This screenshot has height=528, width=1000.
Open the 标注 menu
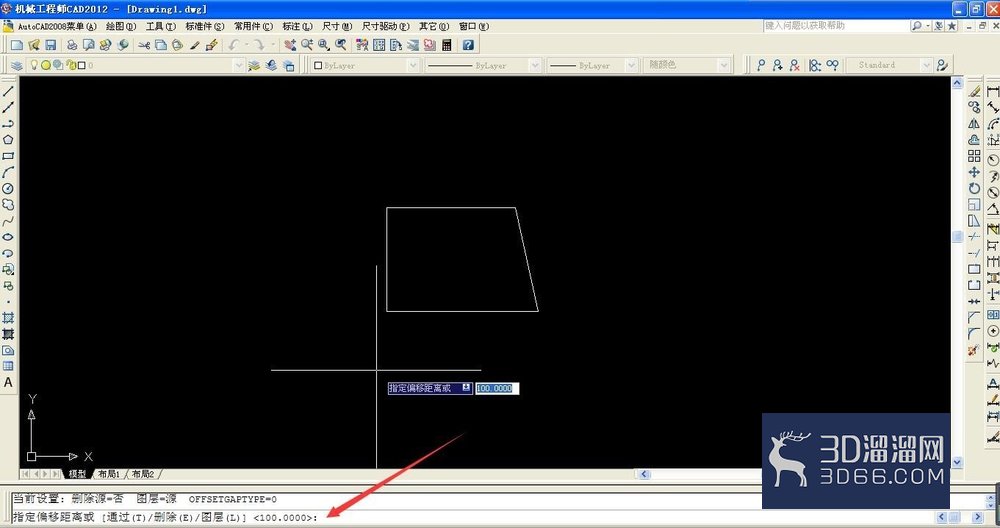coord(297,26)
